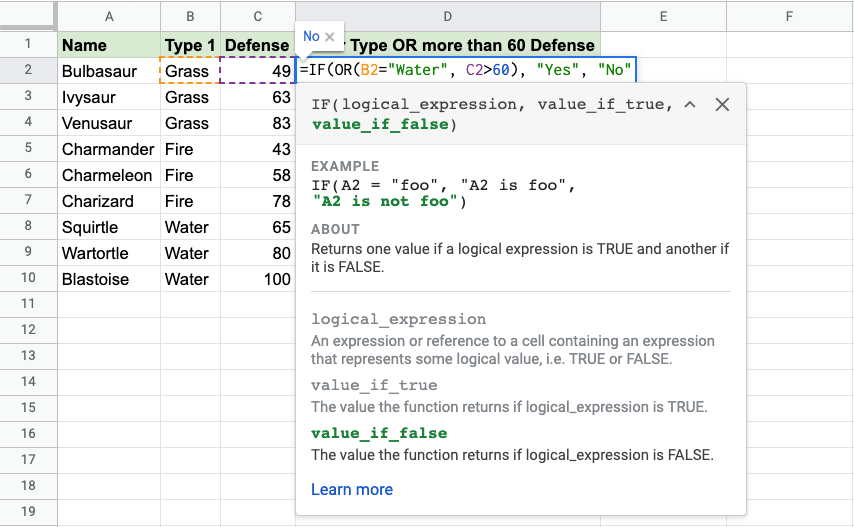Close the formula help popup
Image resolution: width=854 pixels, height=527 pixels.
tap(722, 105)
